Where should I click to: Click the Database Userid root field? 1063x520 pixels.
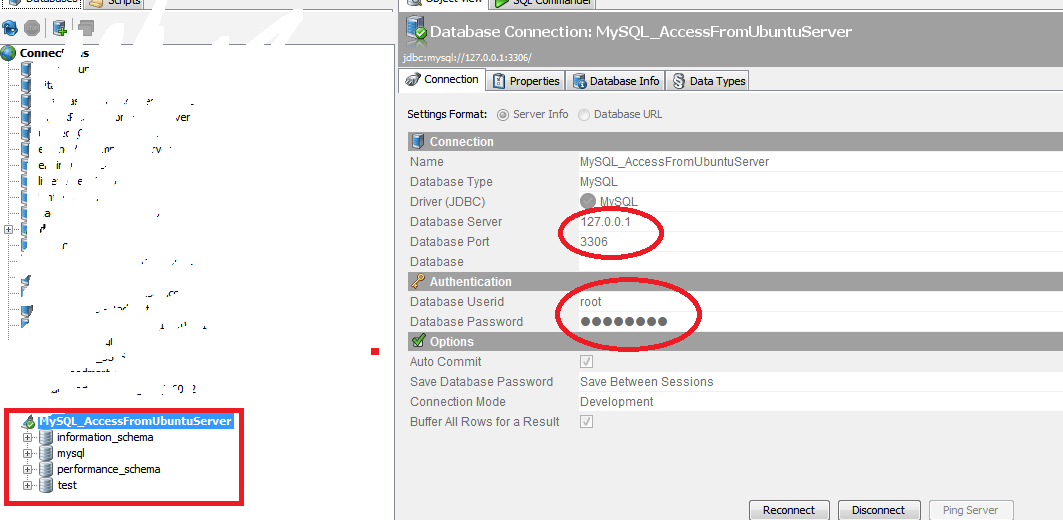tap(820, 302)
